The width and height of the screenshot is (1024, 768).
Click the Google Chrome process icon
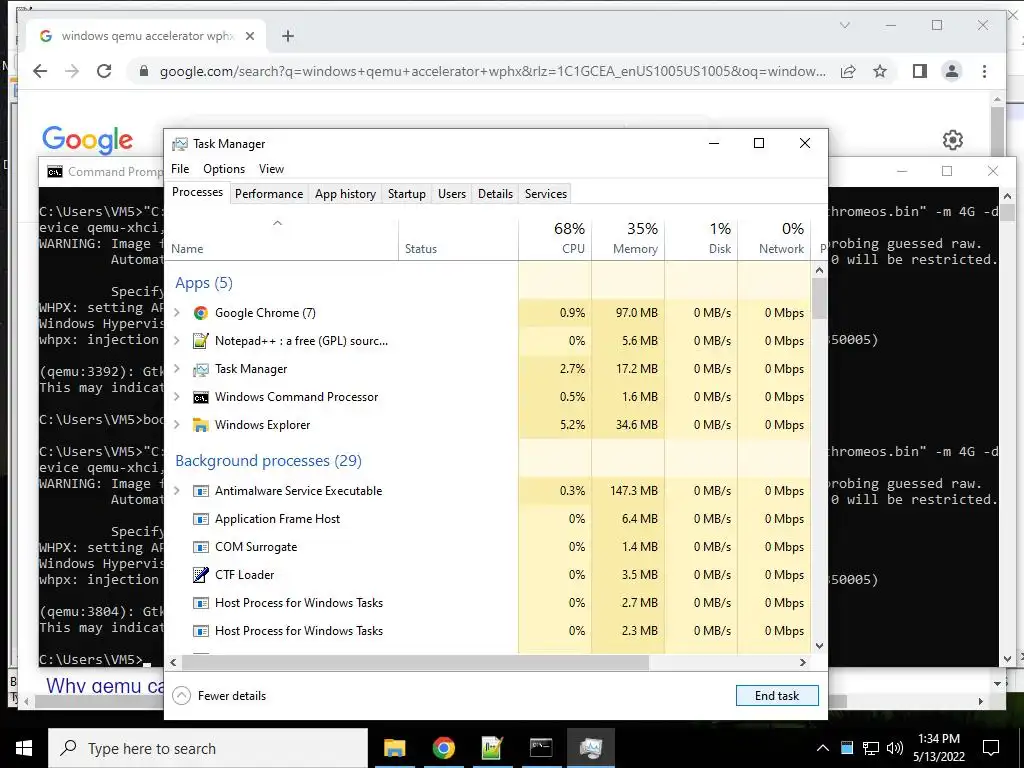click(x=200, y=313)
